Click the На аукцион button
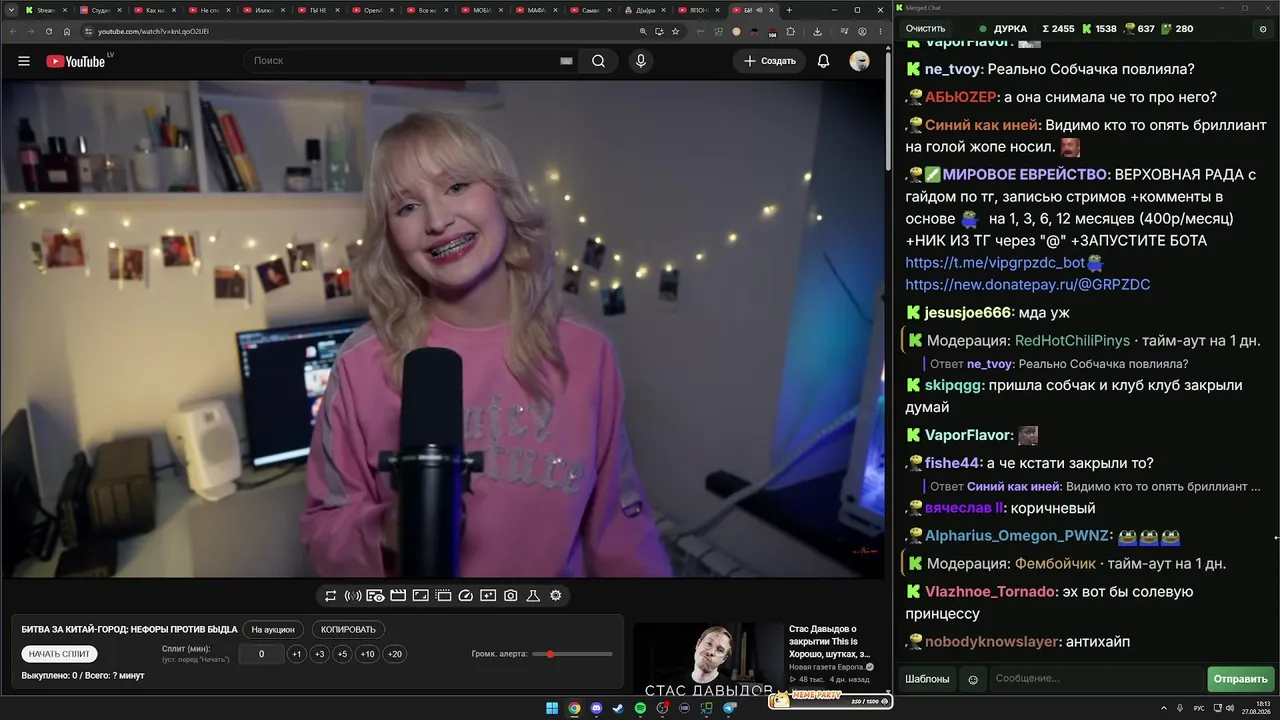1280x720 pixels. pos(273,630)
